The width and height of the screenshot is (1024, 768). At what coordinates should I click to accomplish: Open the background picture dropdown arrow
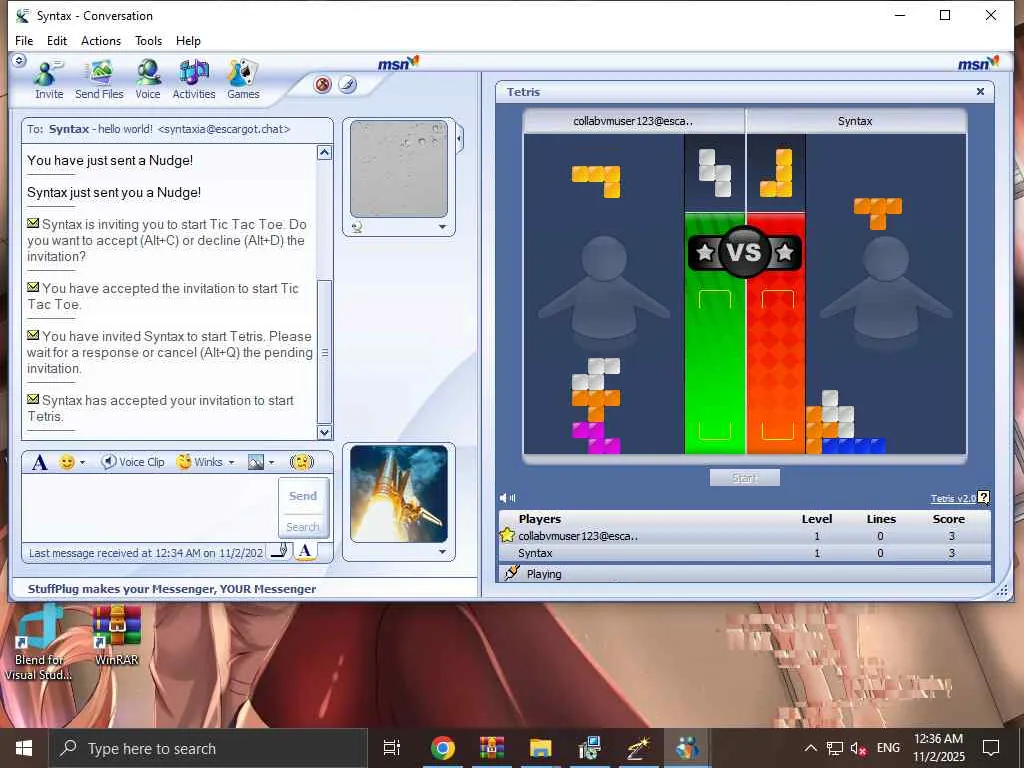(x=271, y=462)
